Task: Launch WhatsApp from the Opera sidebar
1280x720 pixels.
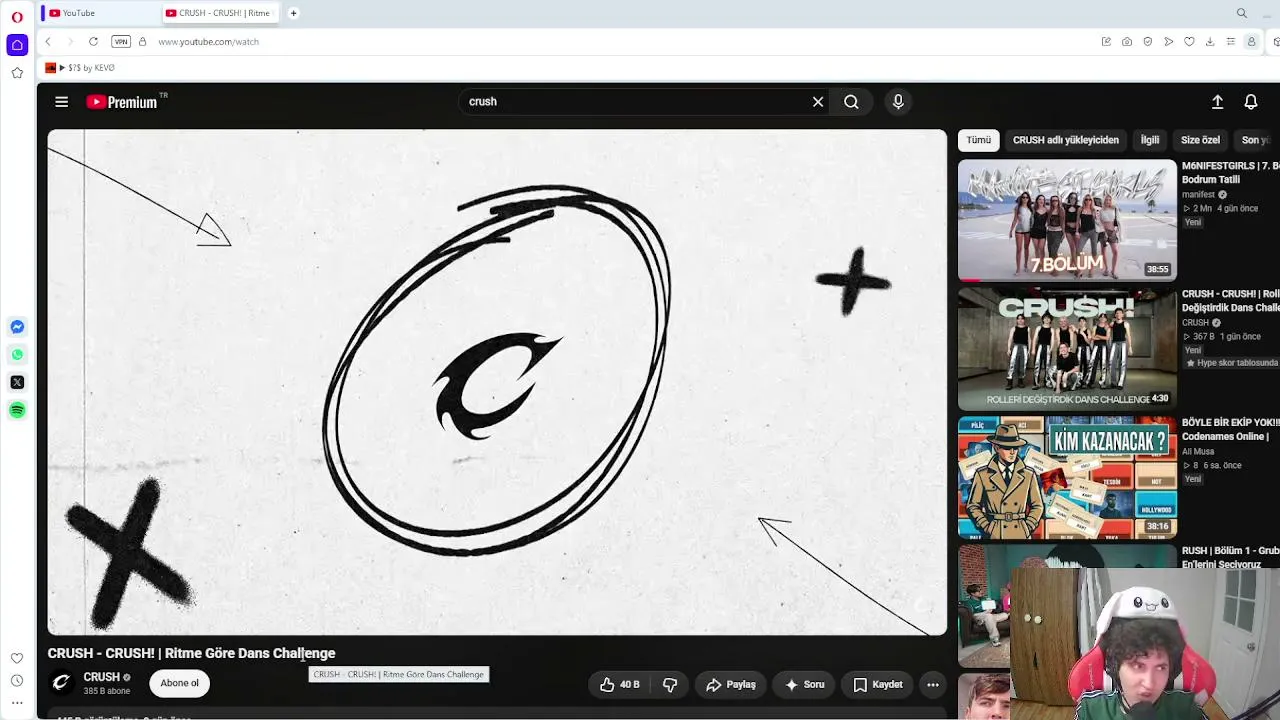Action: pos(17,354)
